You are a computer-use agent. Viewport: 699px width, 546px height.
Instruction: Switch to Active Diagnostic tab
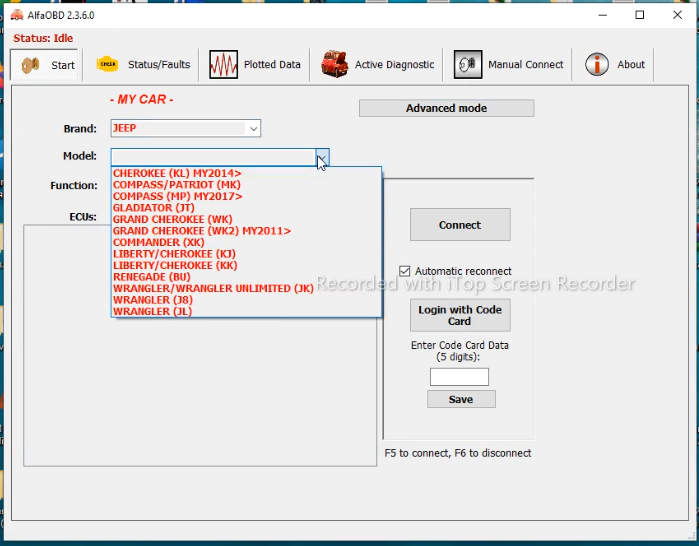pos(394,65)
